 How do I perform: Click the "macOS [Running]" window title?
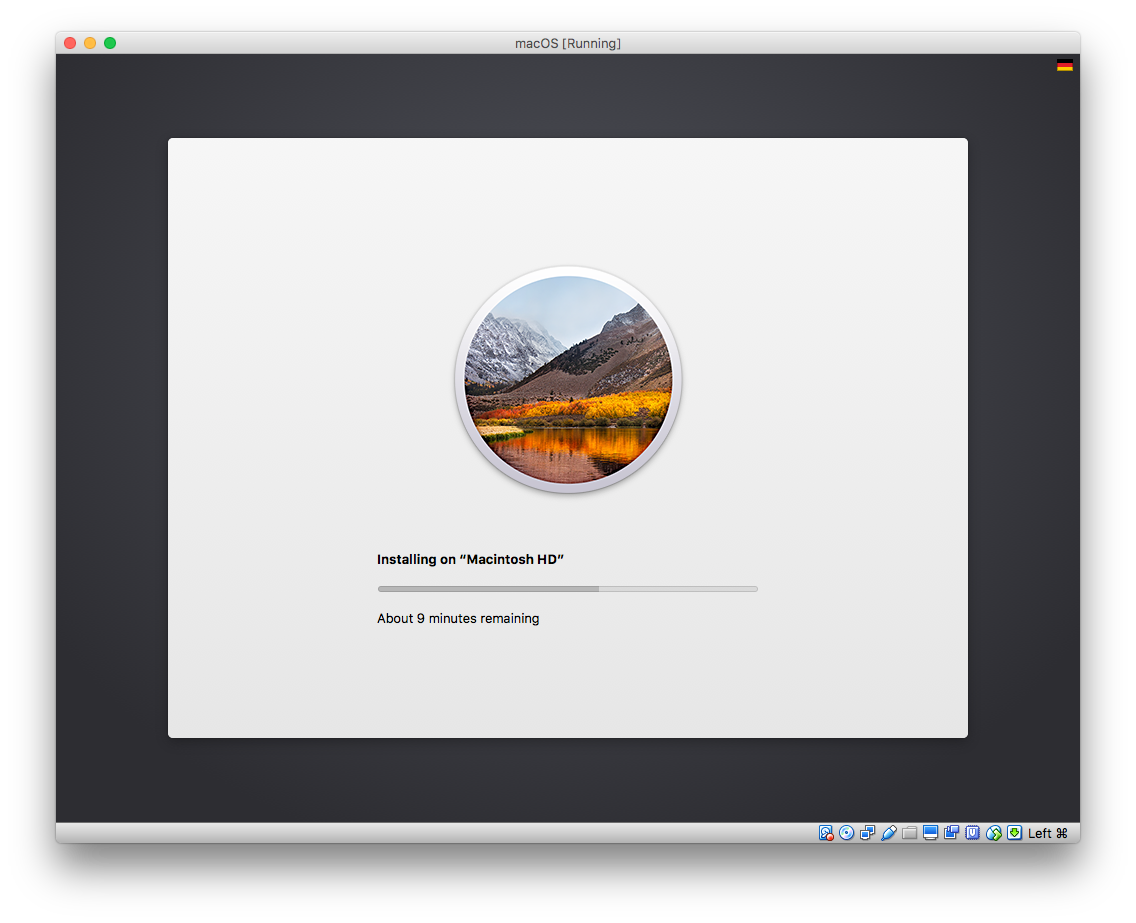click(568, 43)
